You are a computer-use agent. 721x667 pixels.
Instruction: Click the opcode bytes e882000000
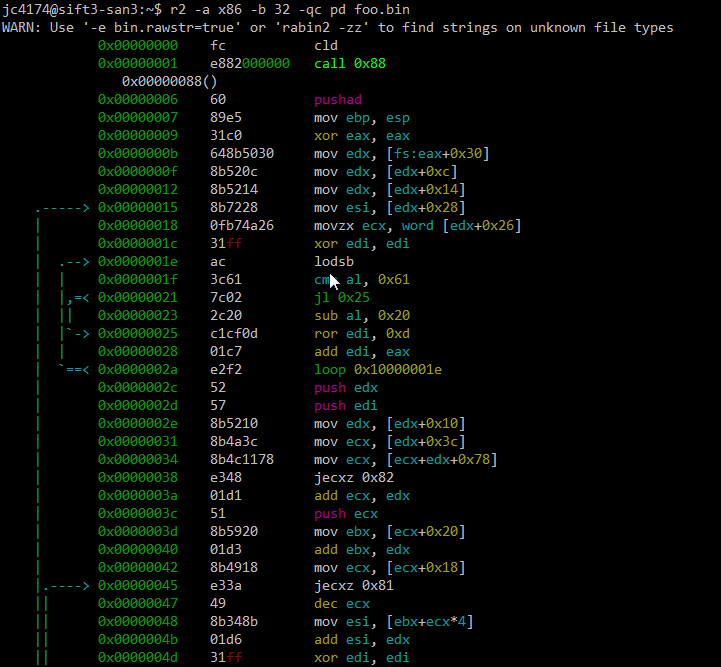250,63
